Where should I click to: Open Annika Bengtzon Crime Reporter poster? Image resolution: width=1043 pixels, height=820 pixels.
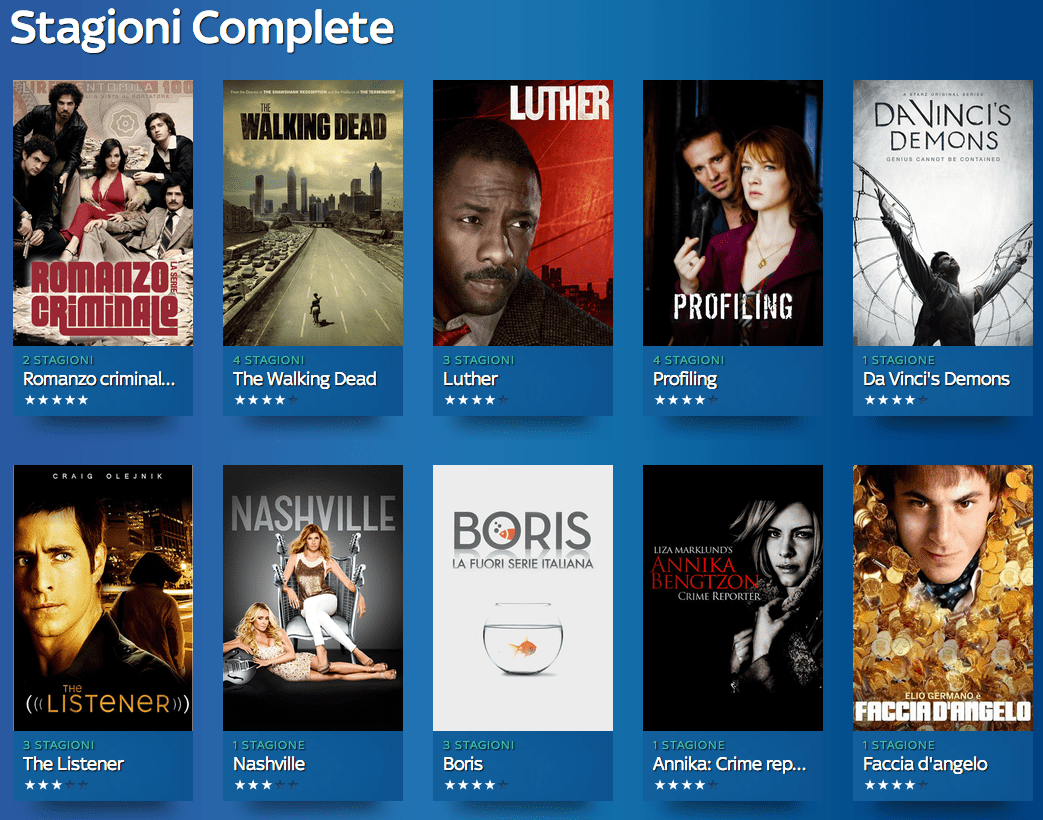[733, 598]
